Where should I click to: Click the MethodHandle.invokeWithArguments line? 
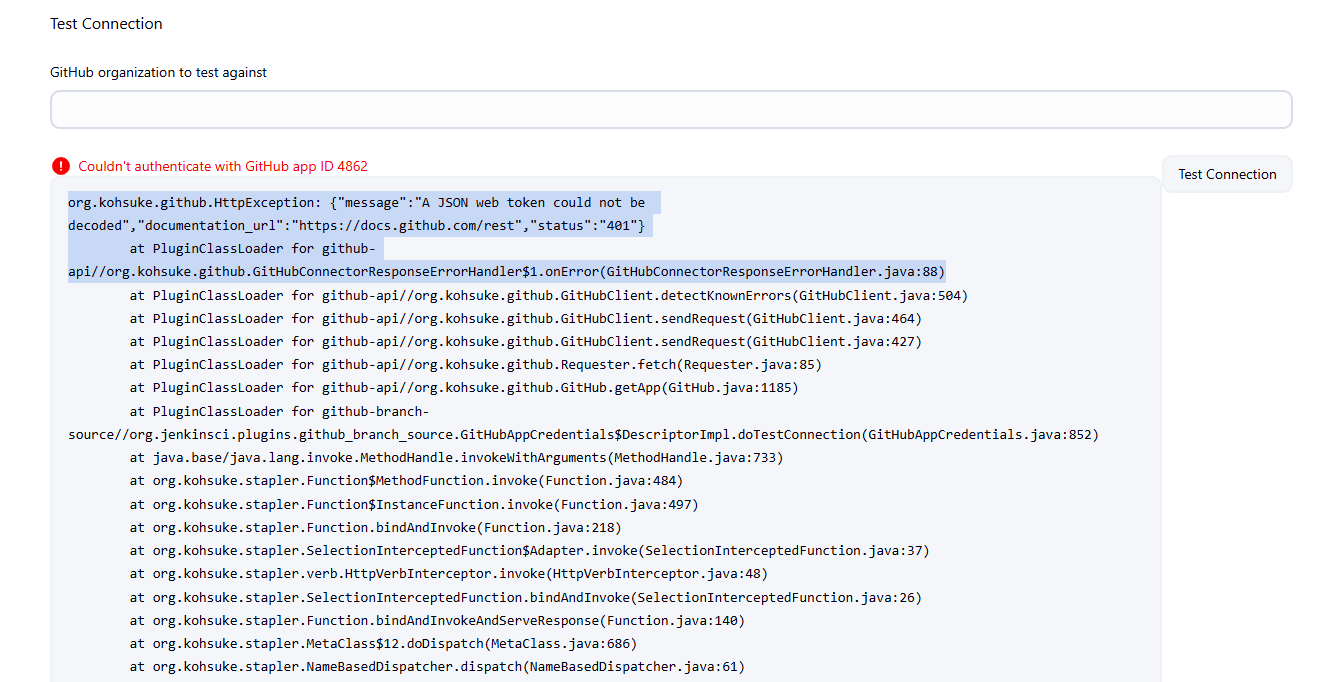pos(456,458)
